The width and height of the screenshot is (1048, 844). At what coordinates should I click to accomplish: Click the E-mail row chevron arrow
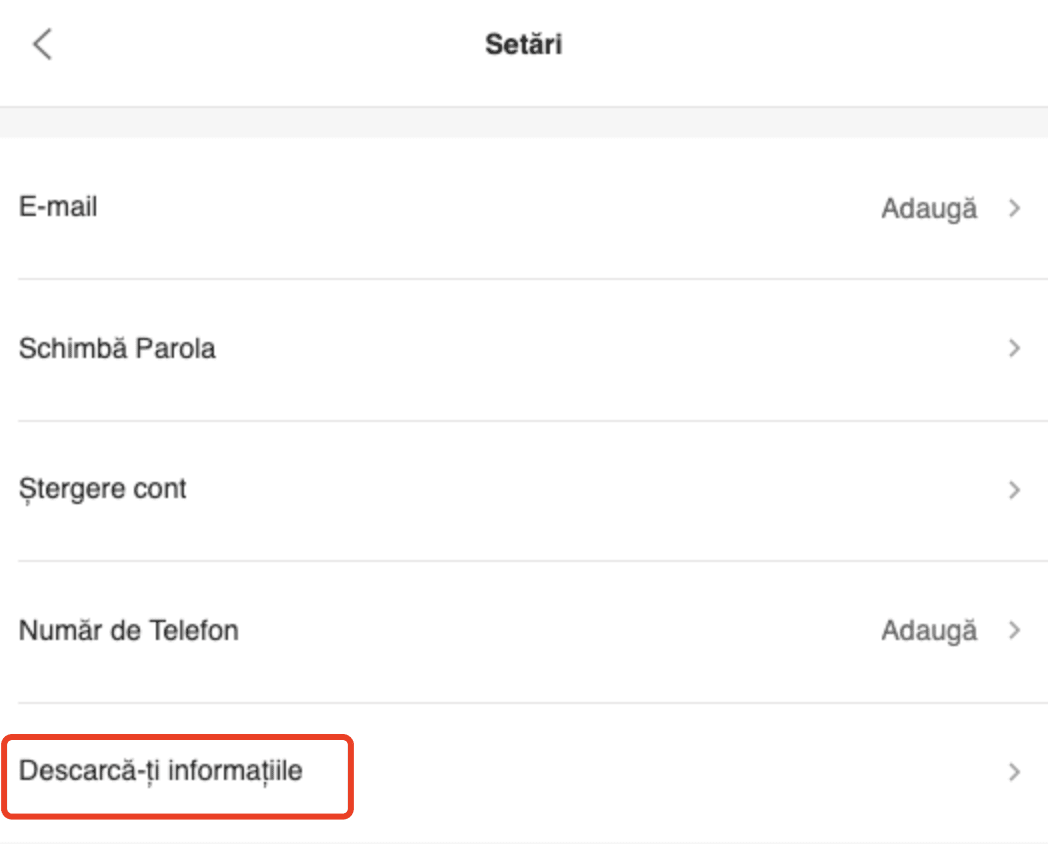coord(1015,209)
